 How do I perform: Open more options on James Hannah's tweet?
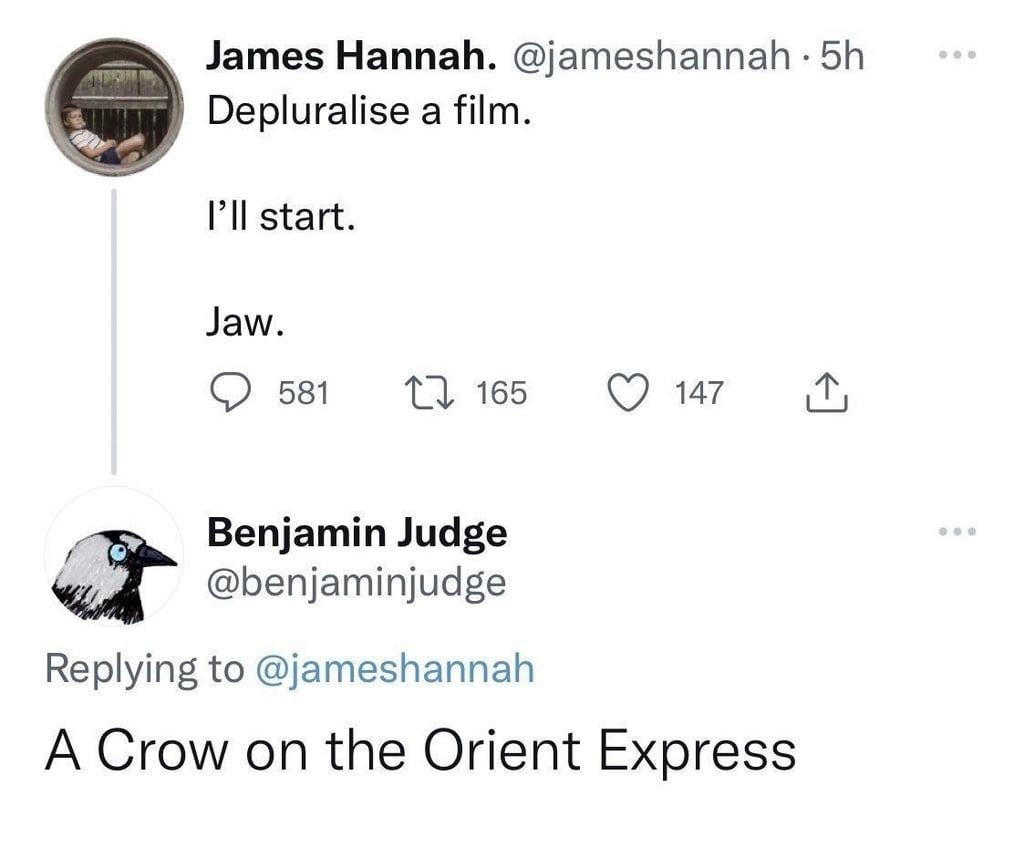coord(957,56)
